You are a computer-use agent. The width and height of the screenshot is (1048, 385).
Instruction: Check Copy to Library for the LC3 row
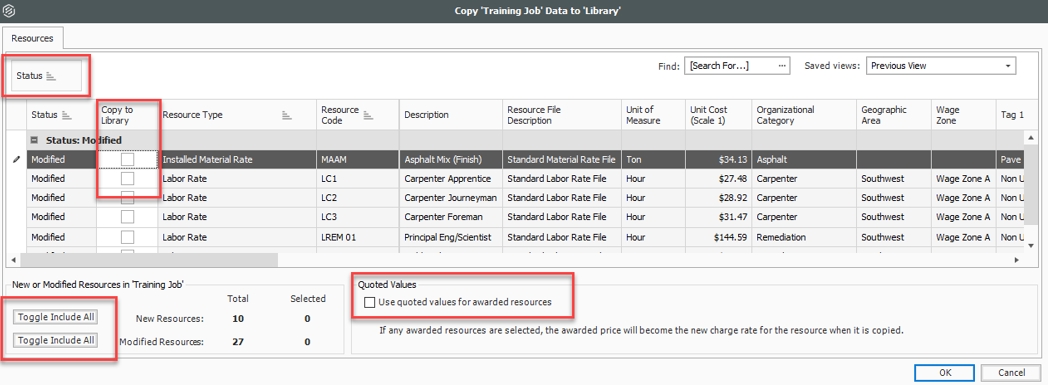tap(128, 217)
